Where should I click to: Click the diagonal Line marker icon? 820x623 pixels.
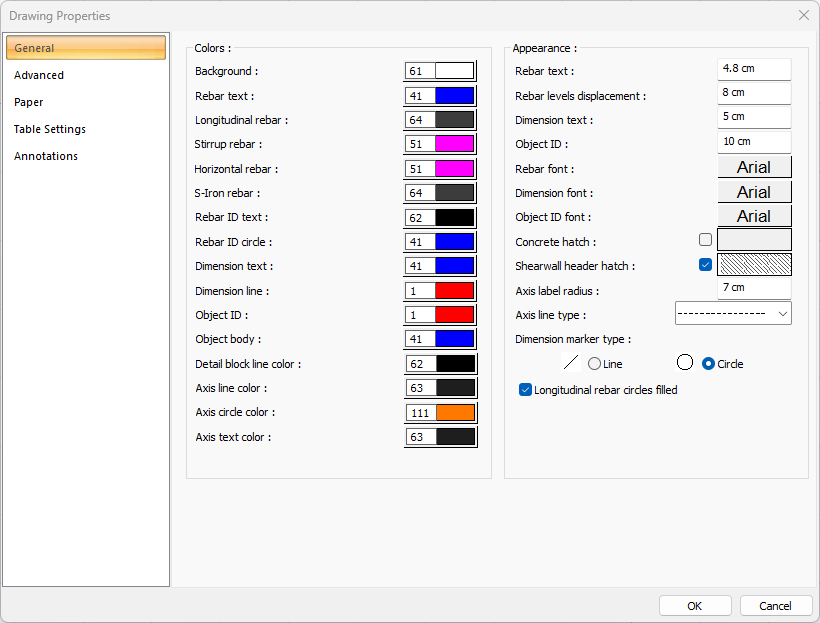pyautogui.click(x=572, y=363)
